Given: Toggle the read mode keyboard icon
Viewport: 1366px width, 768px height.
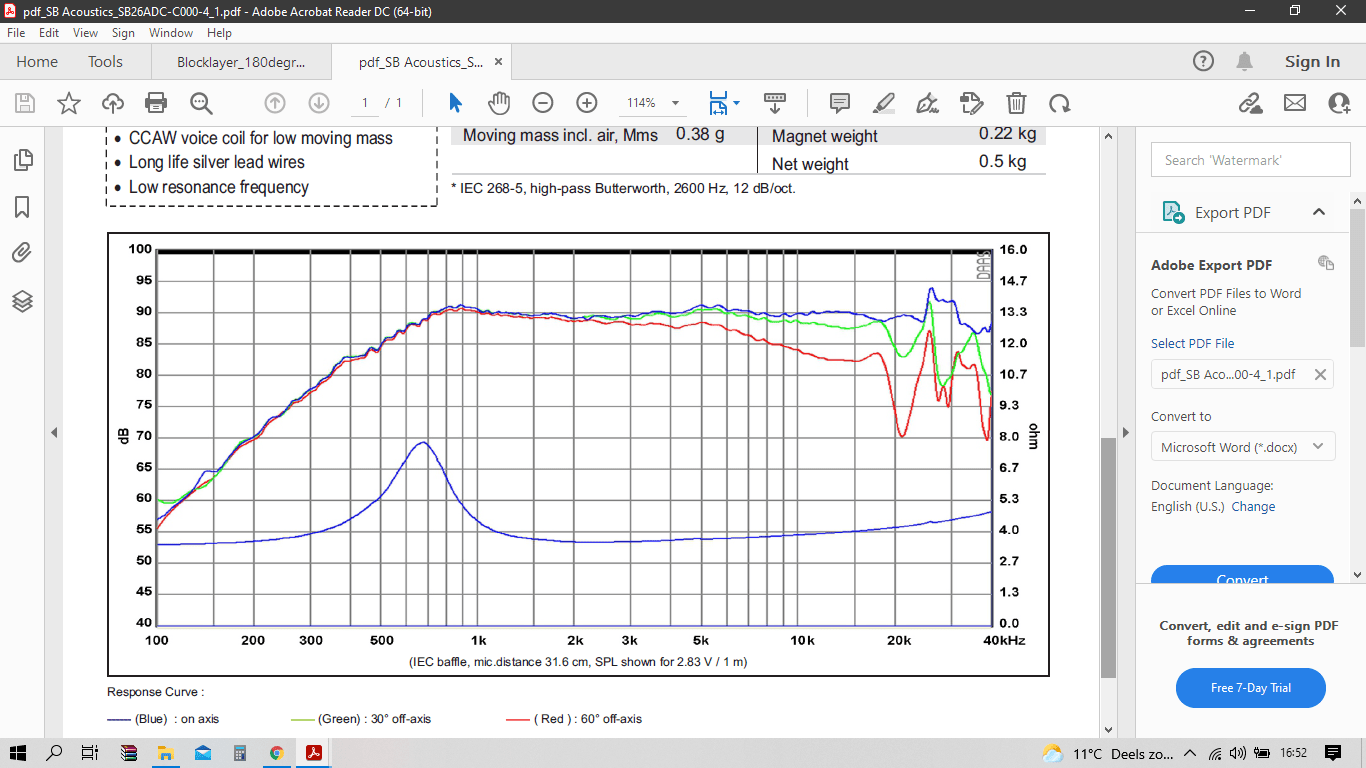Looking at the screenshot, I should [775, 103].
